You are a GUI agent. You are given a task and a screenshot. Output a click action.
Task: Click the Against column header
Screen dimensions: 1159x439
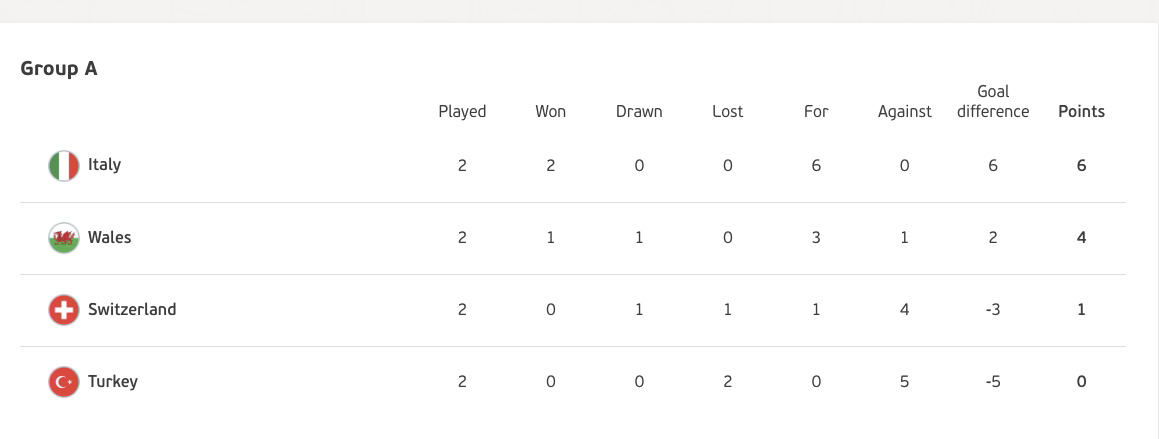(x=905, y=112)
